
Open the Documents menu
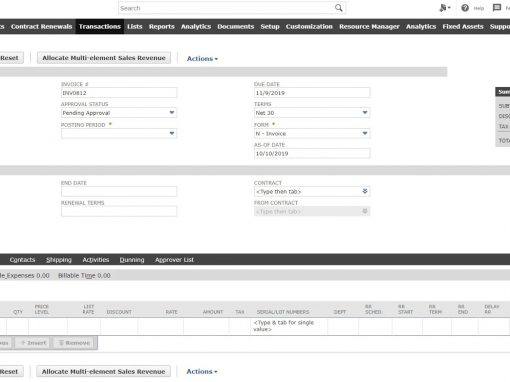click(x=236, y=26)
